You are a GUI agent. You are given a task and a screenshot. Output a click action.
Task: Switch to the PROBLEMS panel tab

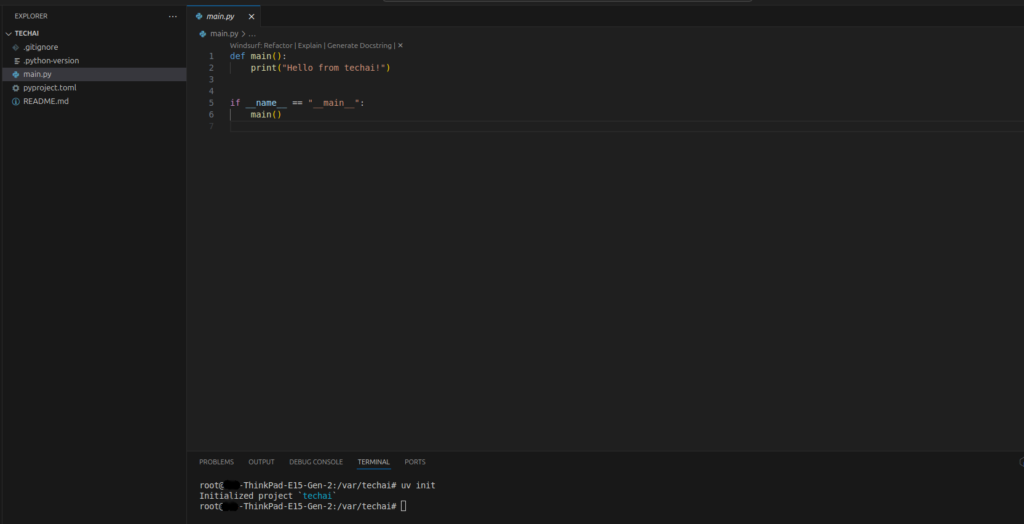tap(216, 462)
